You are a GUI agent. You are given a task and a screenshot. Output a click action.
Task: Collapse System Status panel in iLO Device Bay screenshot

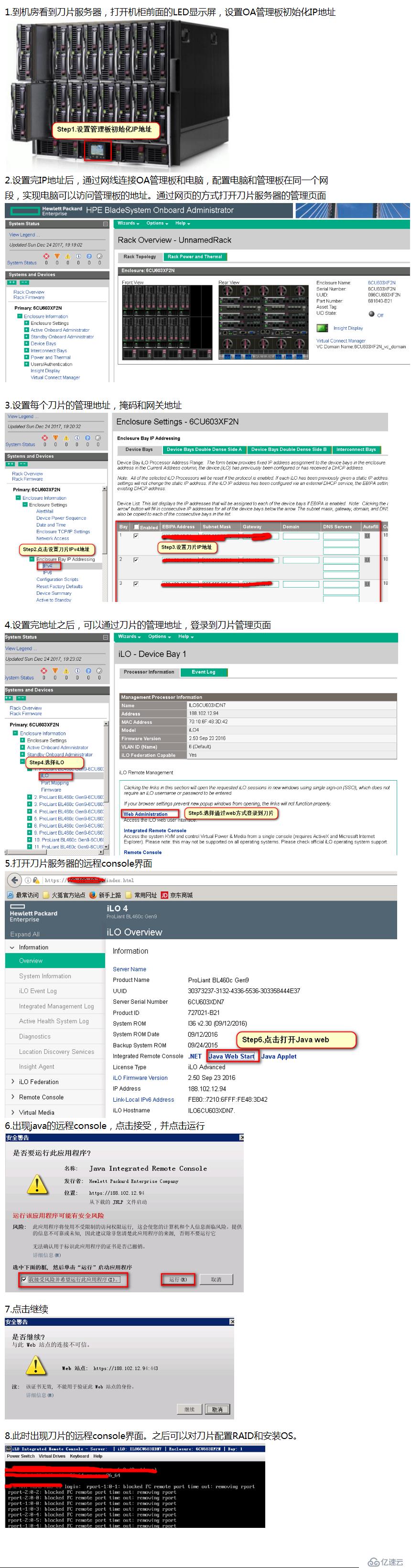pos(105,637)
